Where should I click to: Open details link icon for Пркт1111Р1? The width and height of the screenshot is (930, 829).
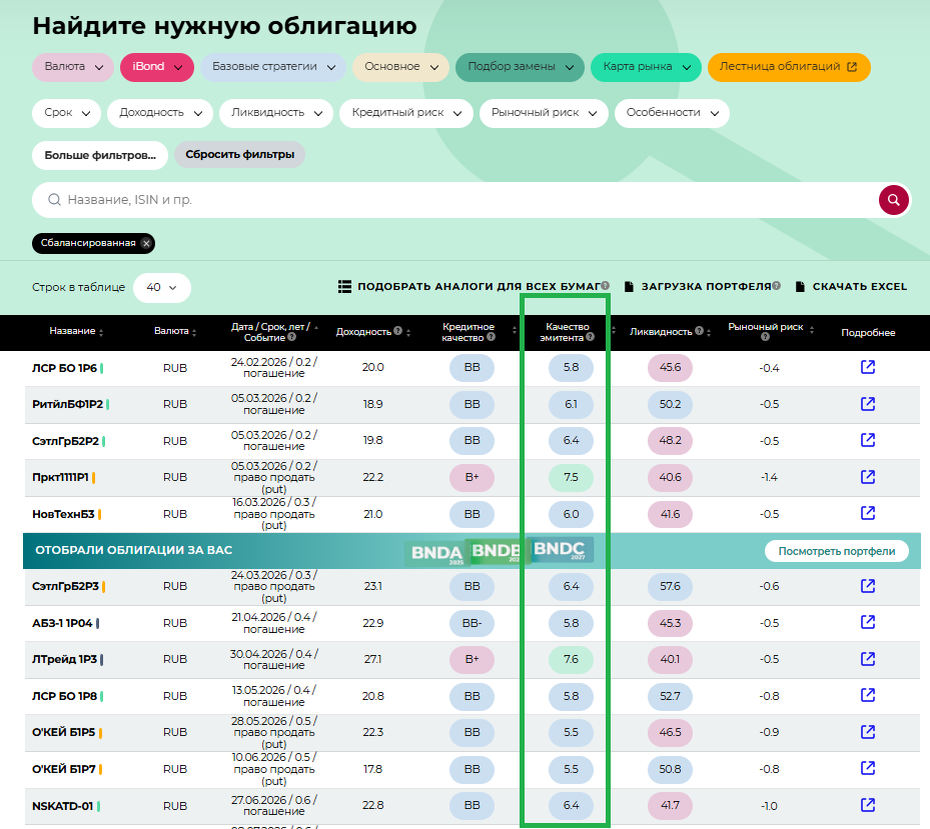pyautogui.click(x=868, y=477)
